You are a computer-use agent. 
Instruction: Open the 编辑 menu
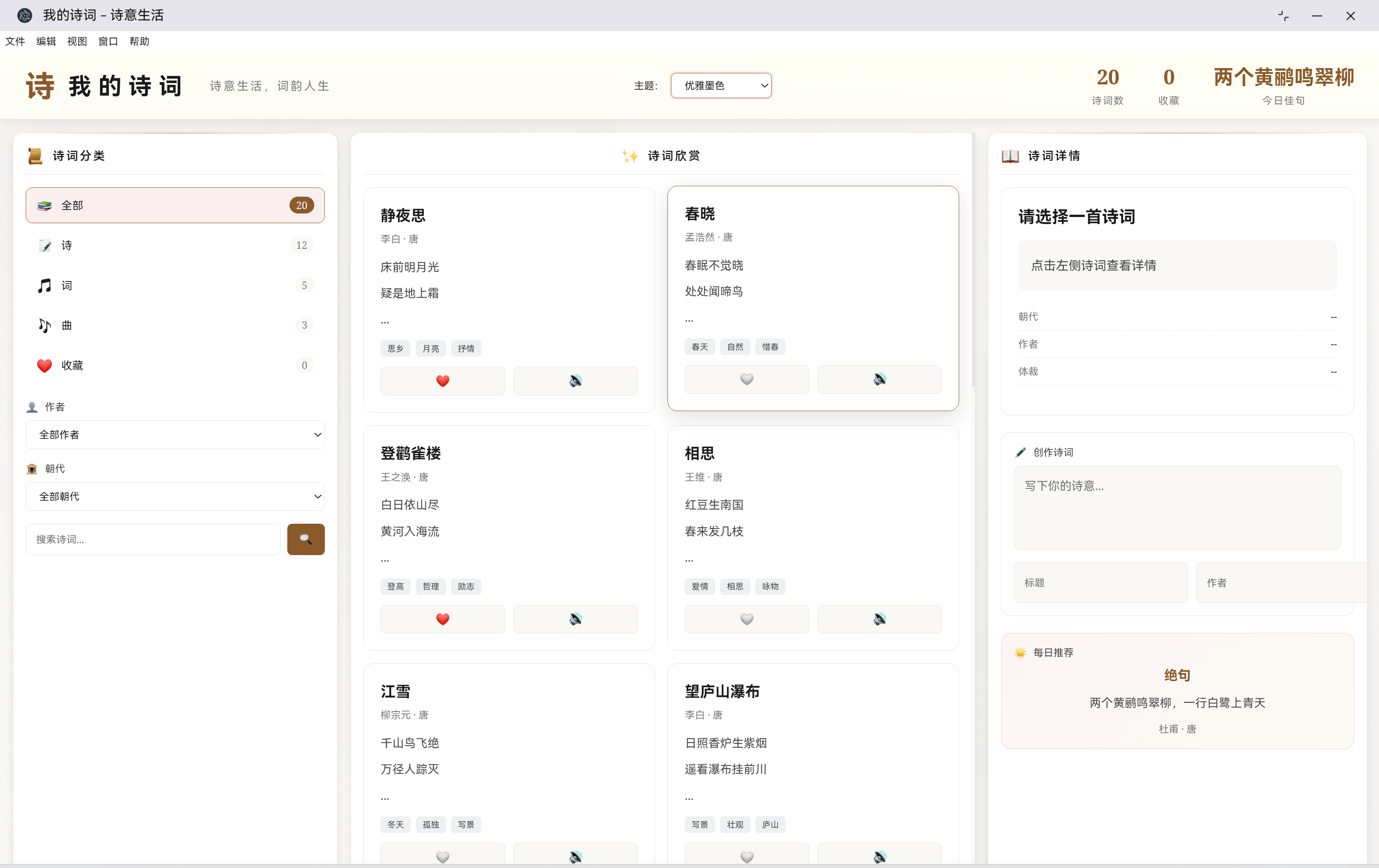tap(46, 41)
